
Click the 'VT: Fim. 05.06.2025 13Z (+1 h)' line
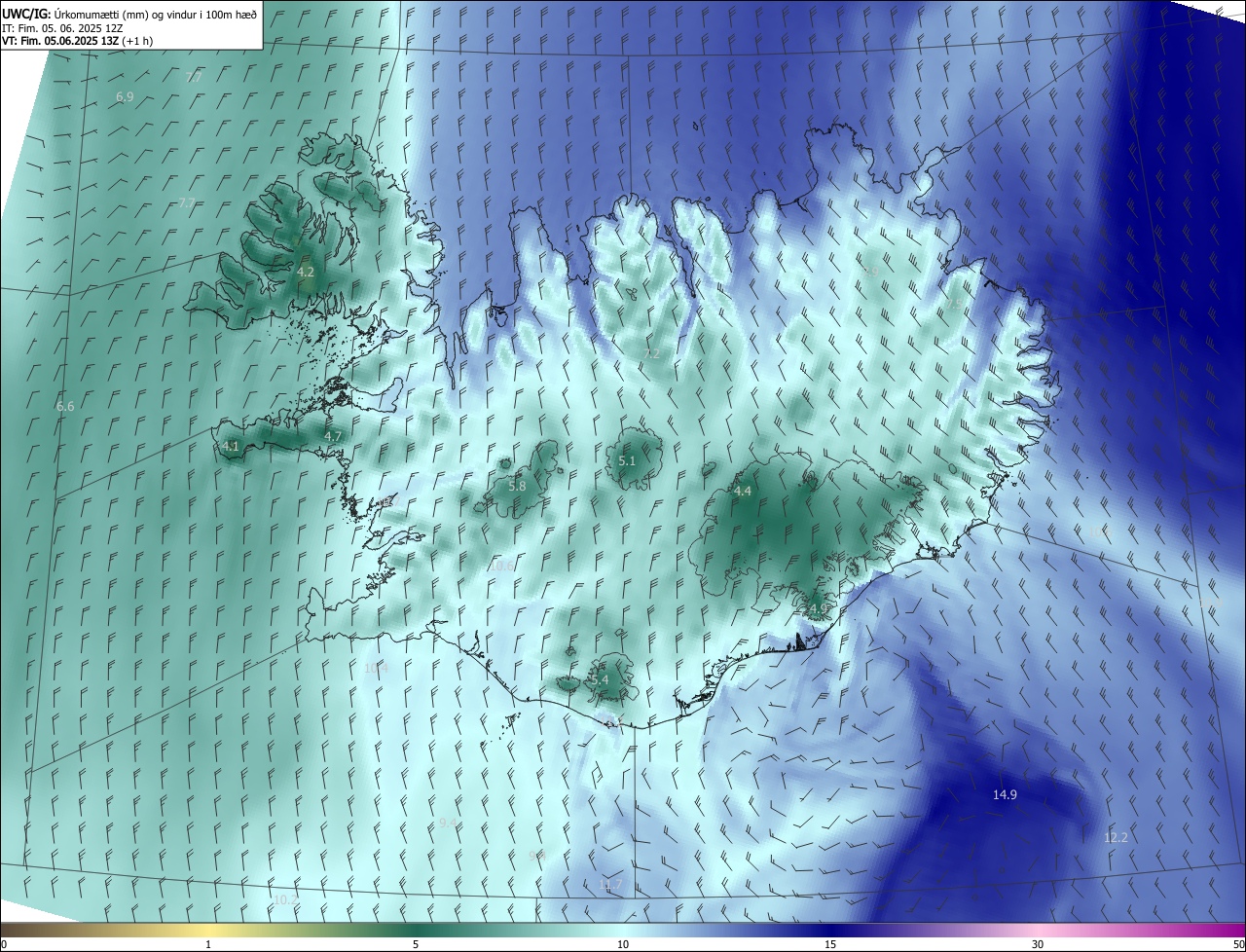pyautogui.click(x=77, y=41)
